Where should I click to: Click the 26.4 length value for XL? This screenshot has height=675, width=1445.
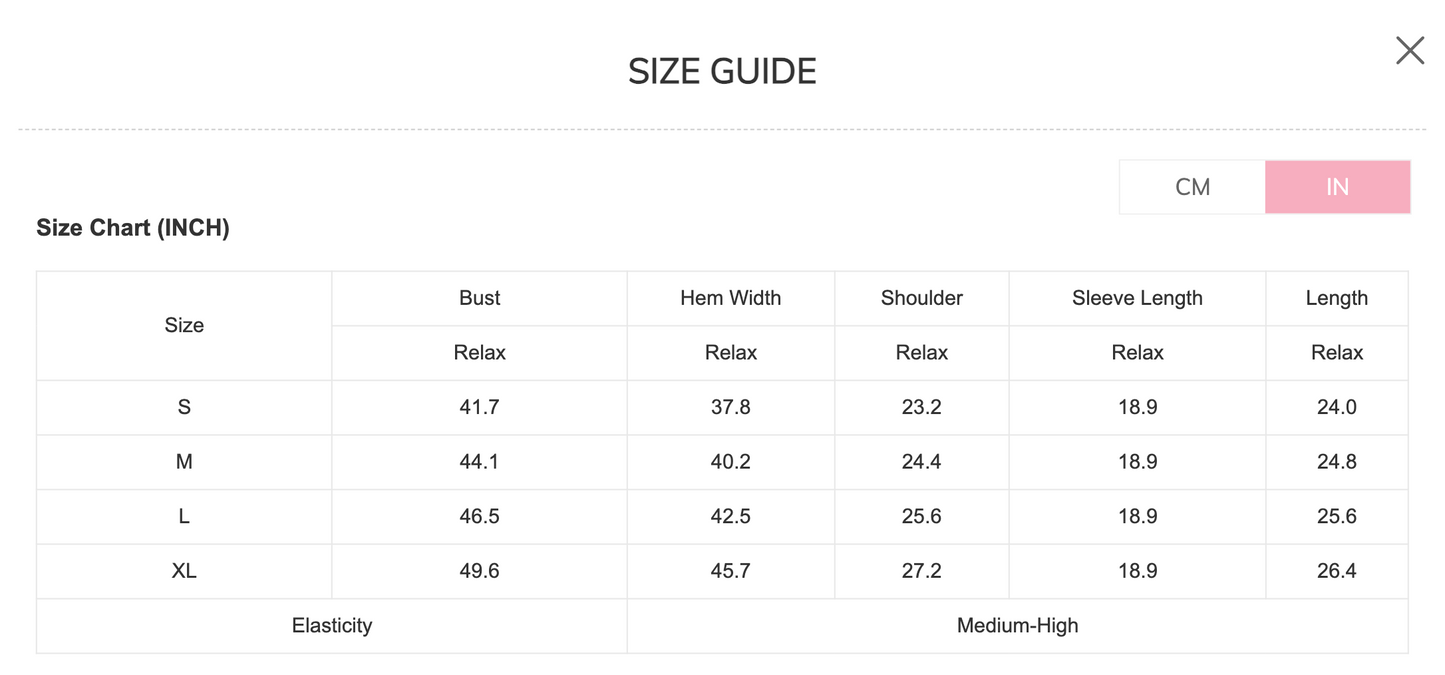pos(1337,571)
